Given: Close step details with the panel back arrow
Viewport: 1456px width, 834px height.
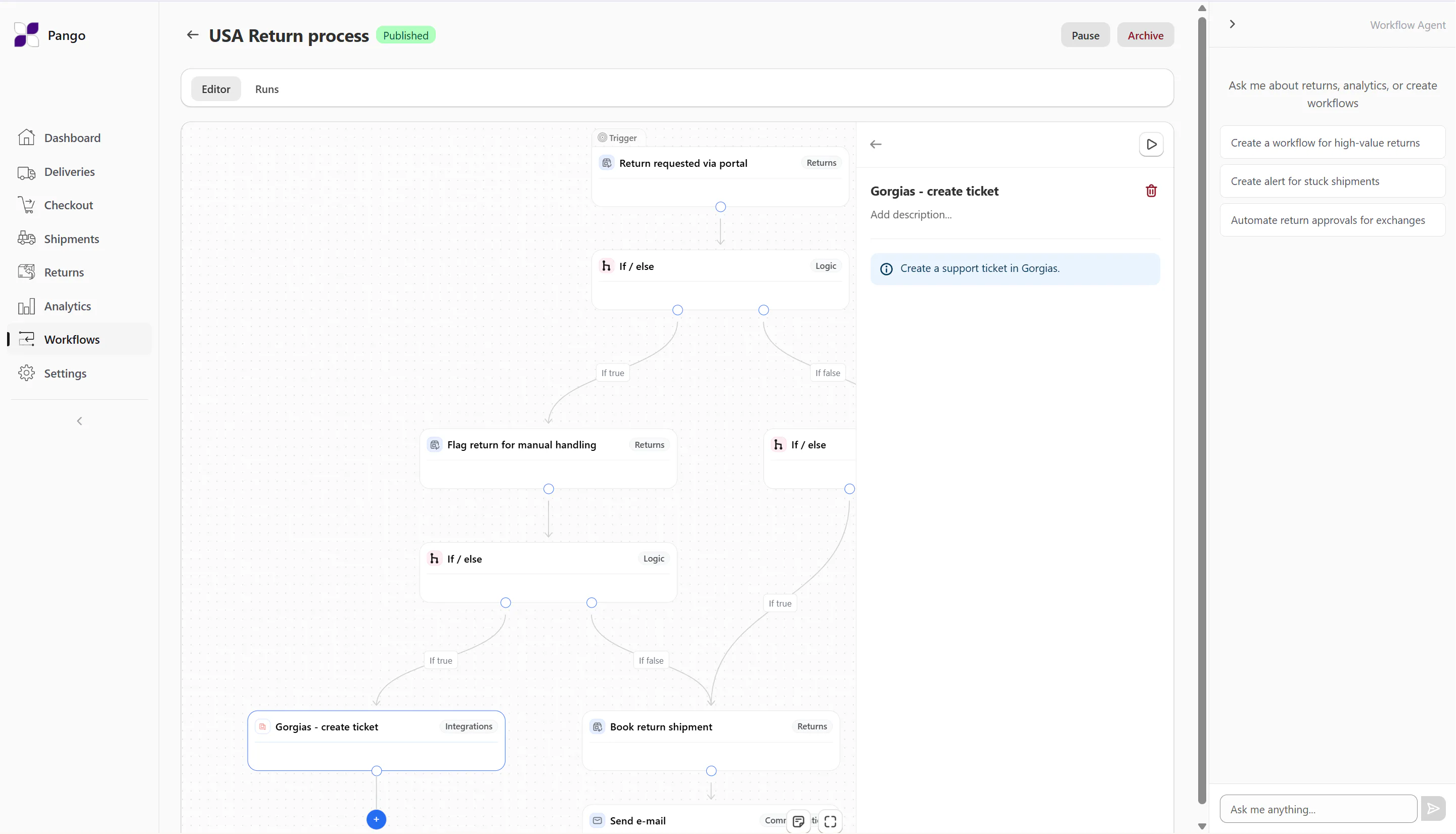Looking at the screenshot, I should coord(876,145).
